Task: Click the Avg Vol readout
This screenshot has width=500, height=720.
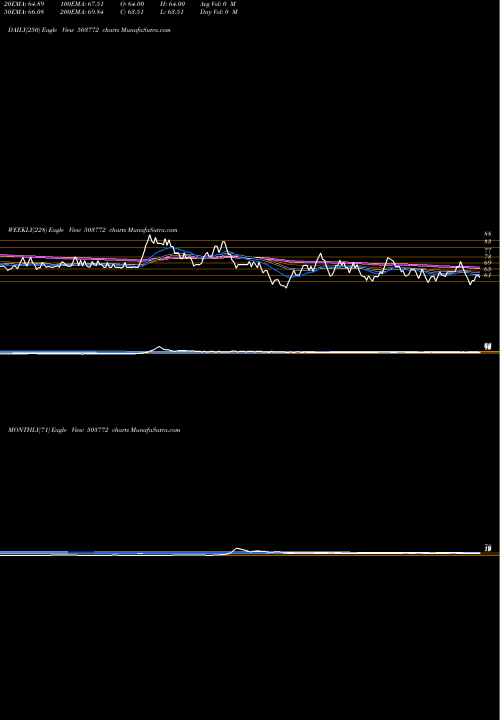Action: click(x=218, y=4)
